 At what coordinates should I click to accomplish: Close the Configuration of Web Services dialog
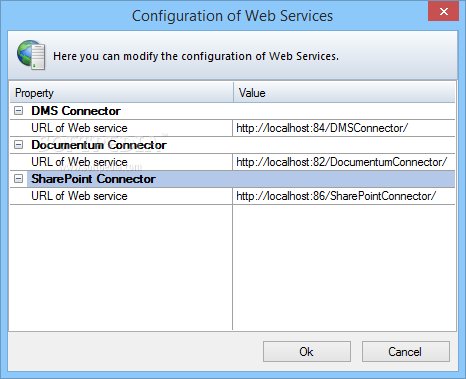point(443,12)
